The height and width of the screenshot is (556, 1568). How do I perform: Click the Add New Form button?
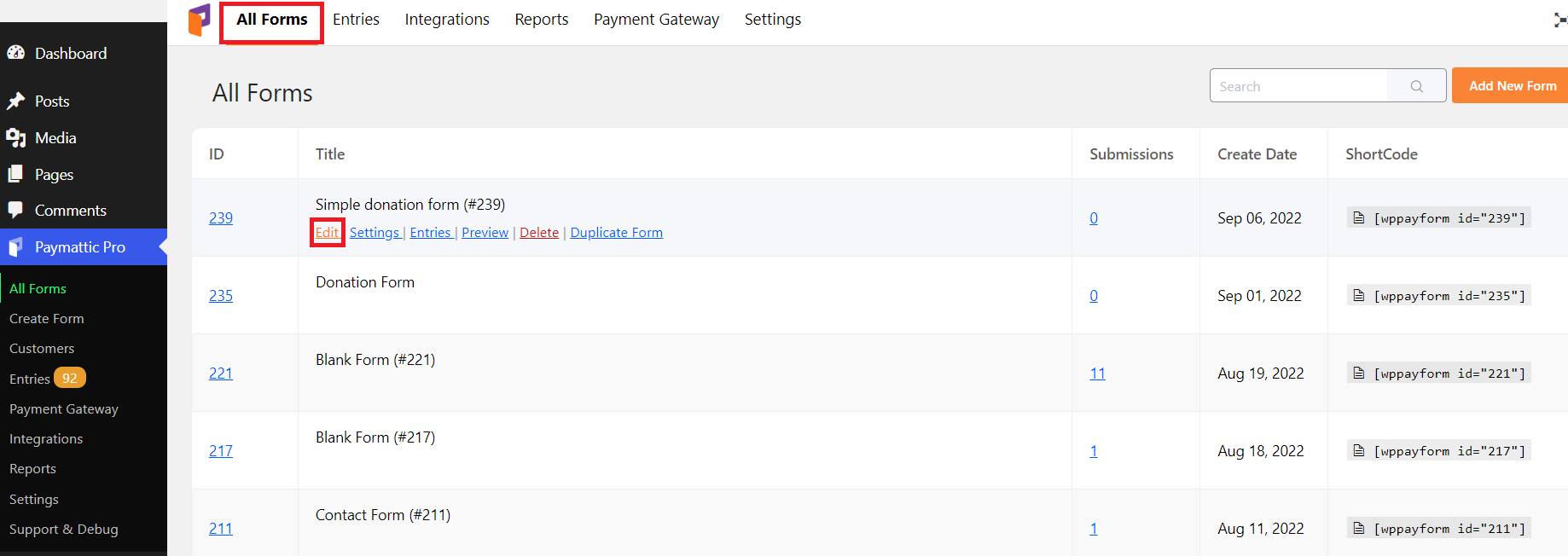pos(1511,86)
